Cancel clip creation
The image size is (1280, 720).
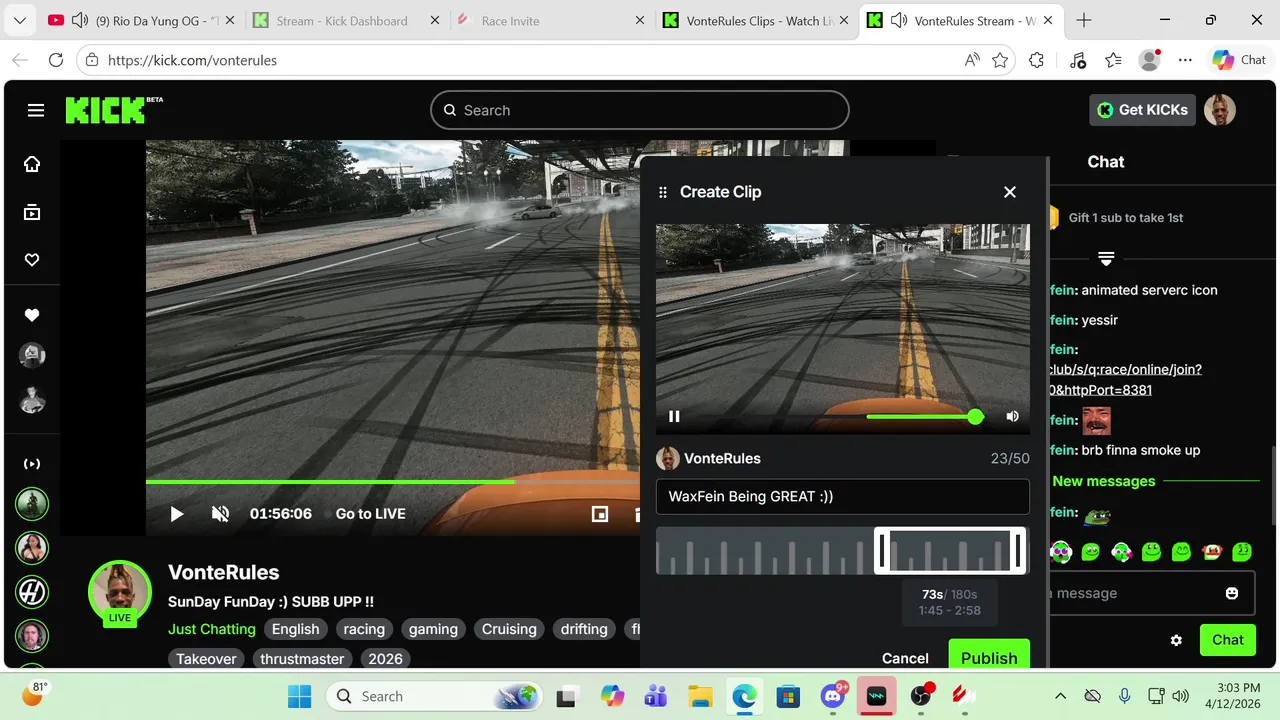(x=905, y=658)
